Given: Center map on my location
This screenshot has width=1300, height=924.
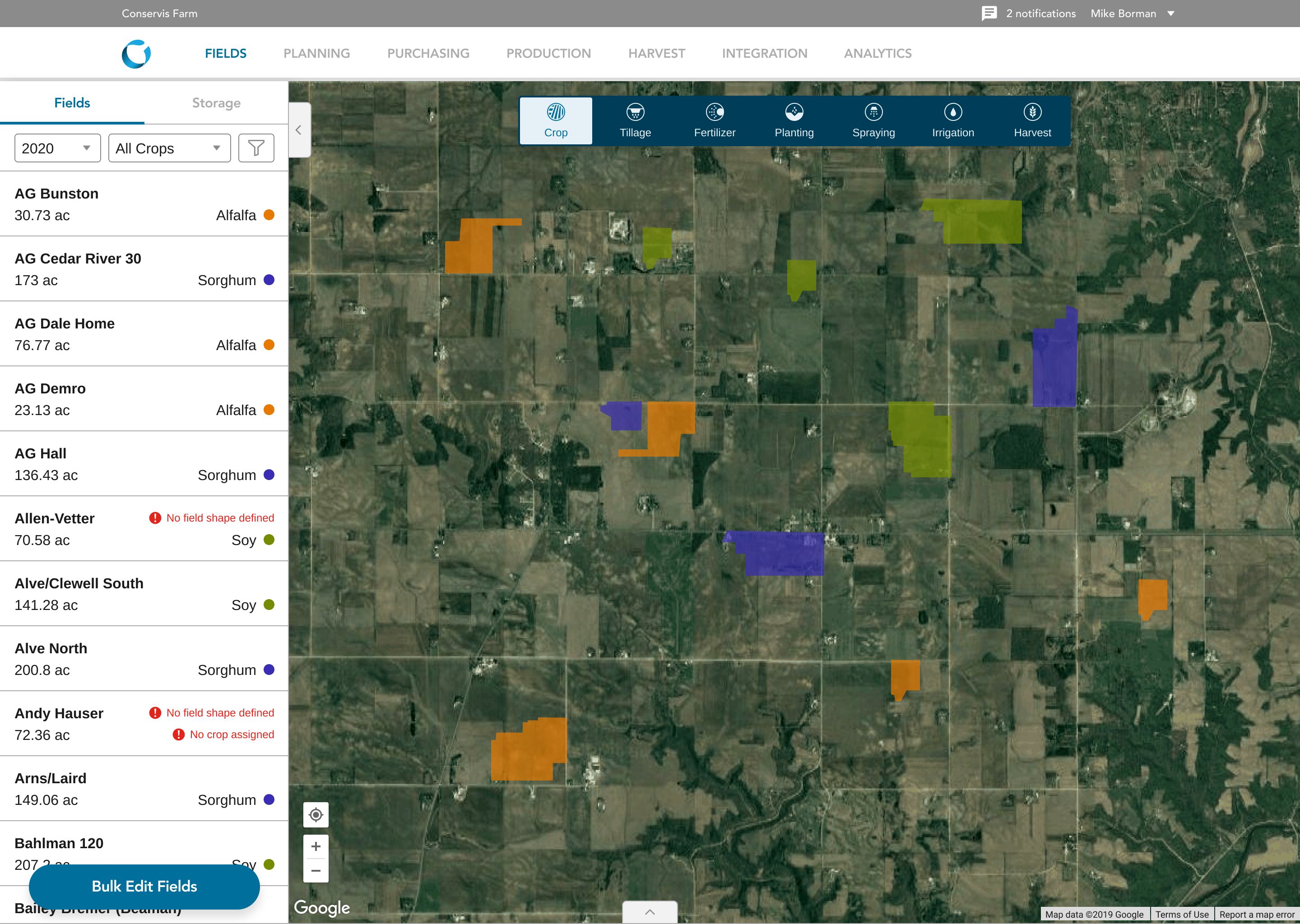Looking at the screenshot, I should [316, 815].
